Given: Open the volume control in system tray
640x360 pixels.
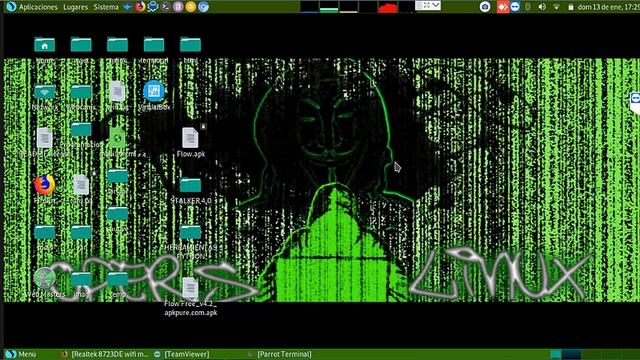Looking at the screenshot, I should coord(542,7).
